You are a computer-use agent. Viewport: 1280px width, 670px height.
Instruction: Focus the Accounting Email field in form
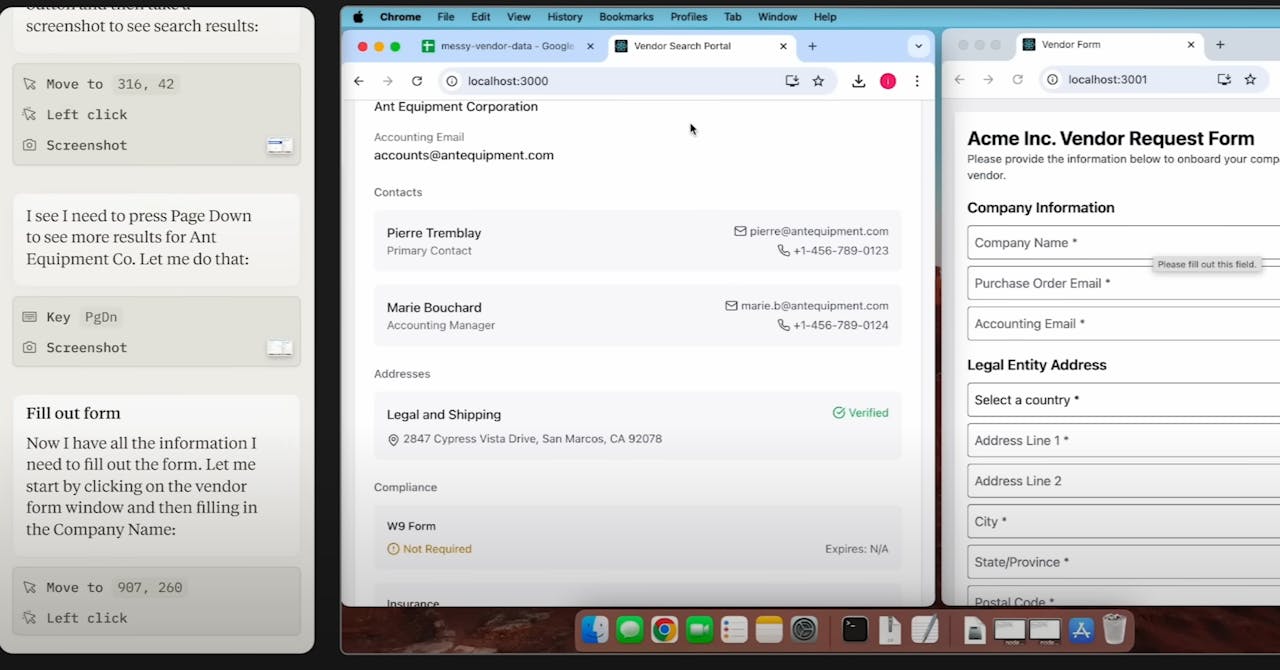tap(1123, 324)
